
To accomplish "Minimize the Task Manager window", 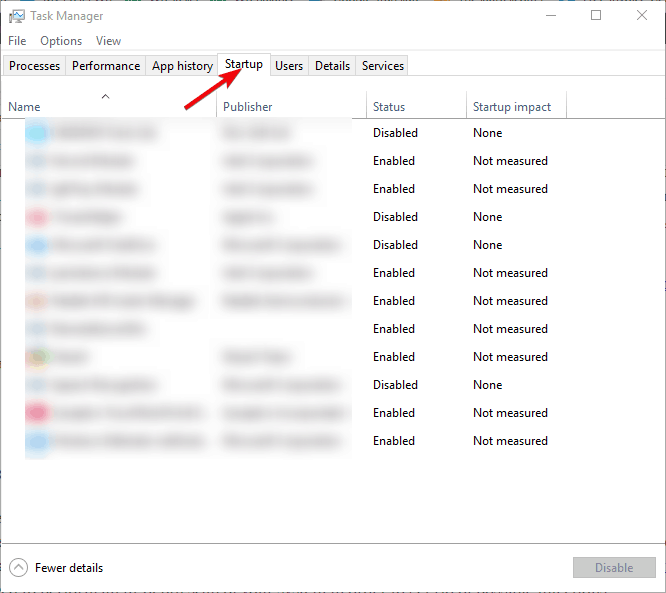I will (x=551, y=16).
